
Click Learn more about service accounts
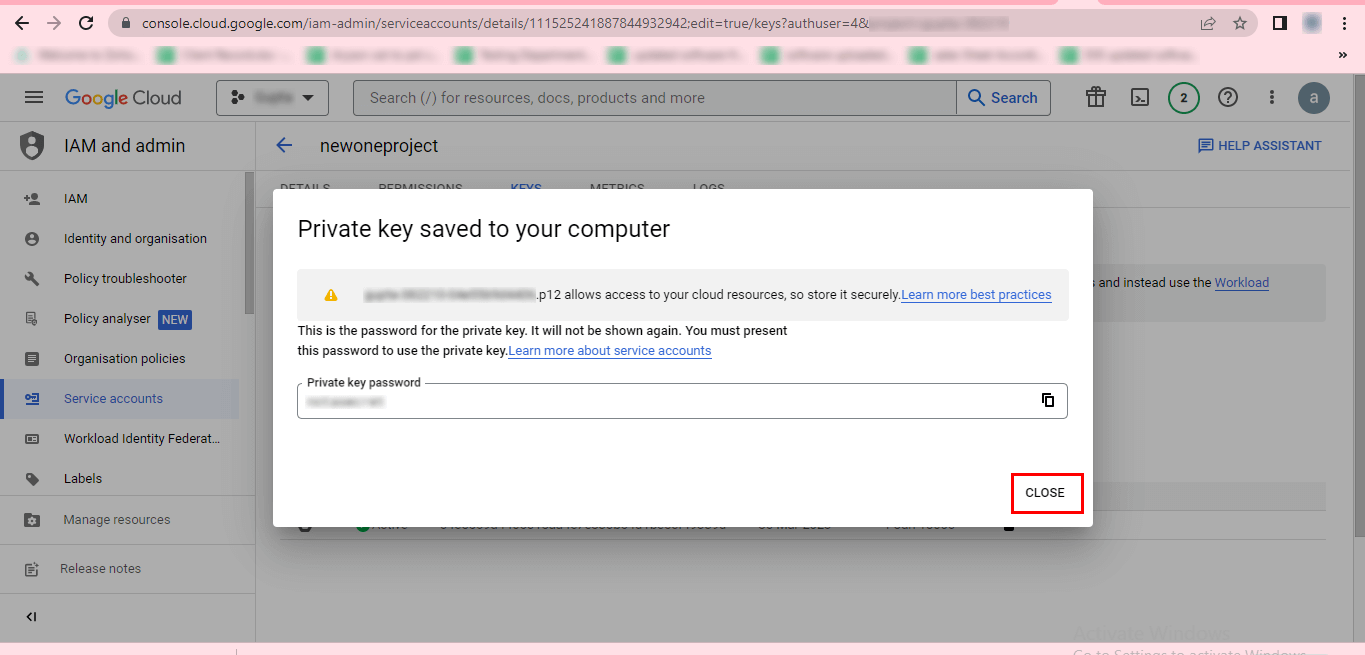[x=610, y=351]
